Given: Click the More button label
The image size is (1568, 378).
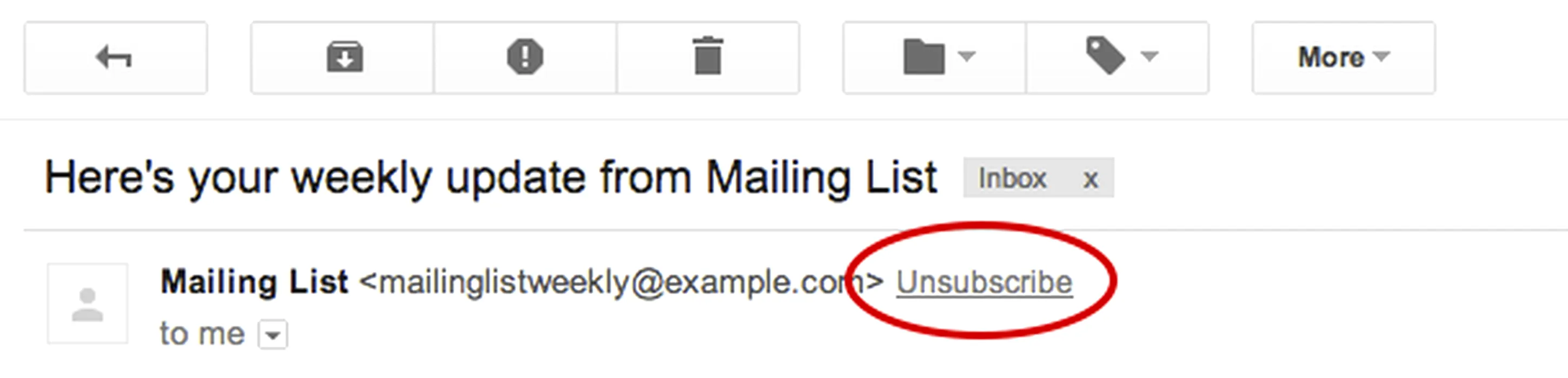Looking at the screenshot, I should coord(1331,58).
